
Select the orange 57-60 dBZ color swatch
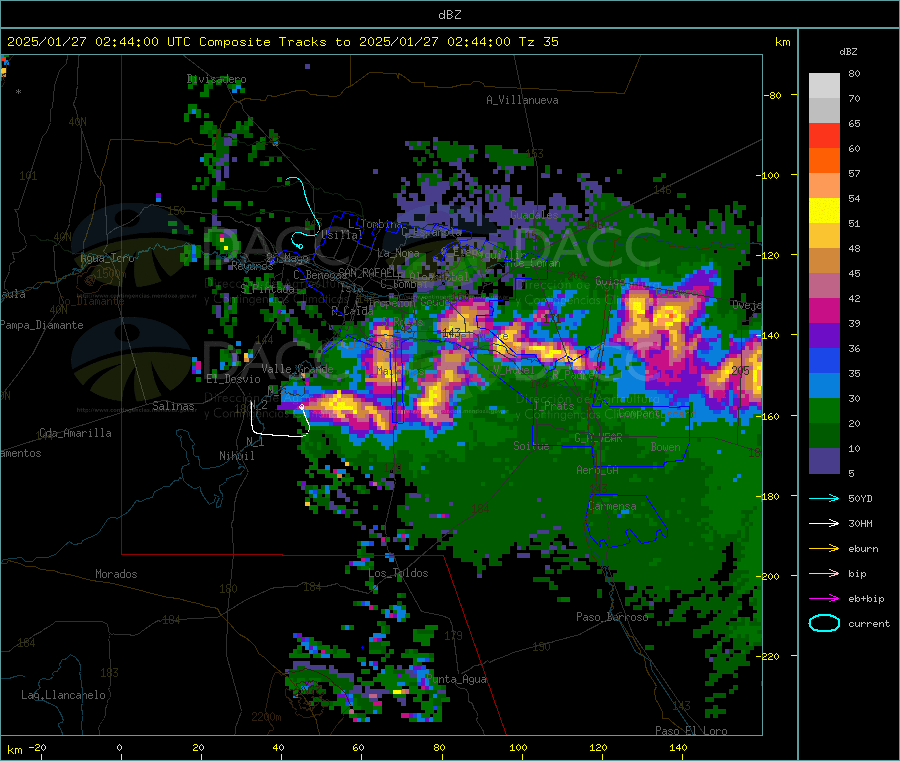(x=824, y=161)
